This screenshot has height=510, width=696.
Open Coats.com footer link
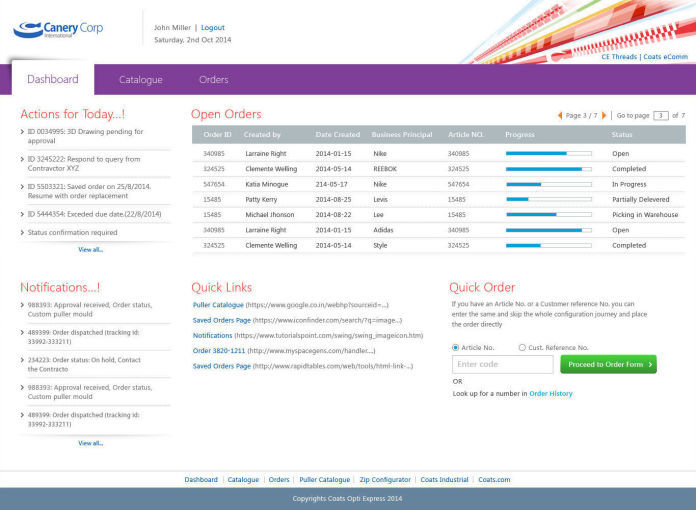click(494, 480)
